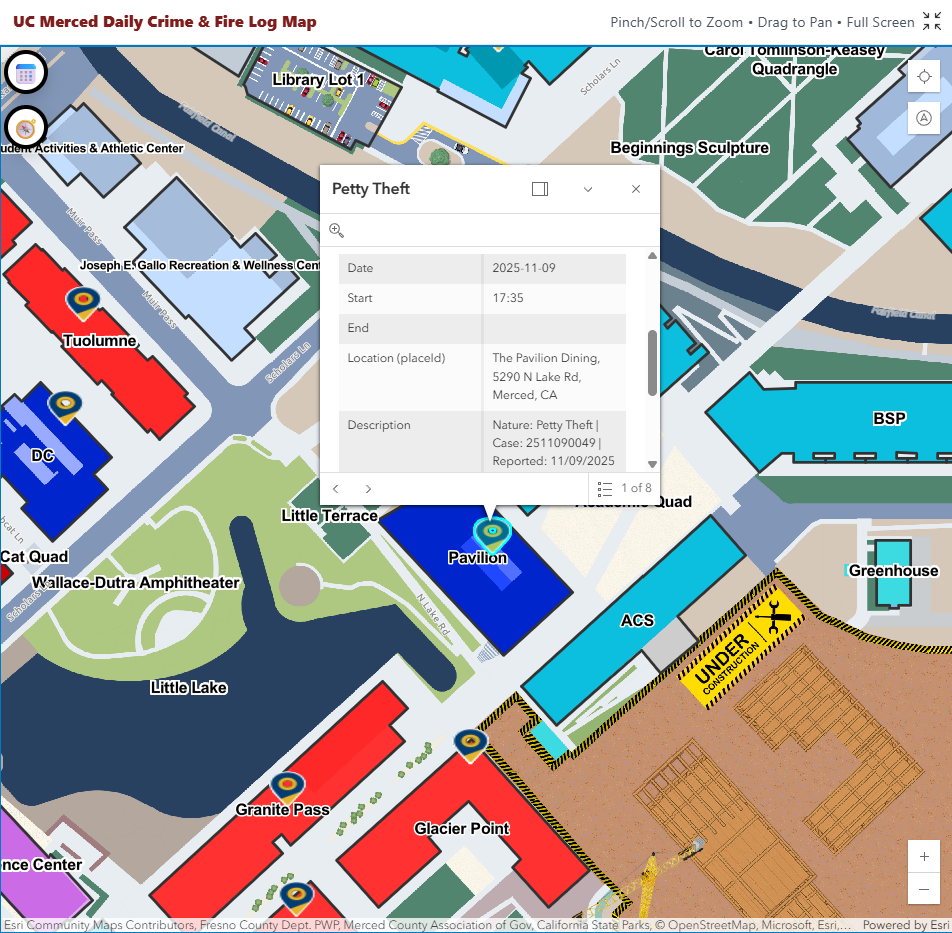Select the compass icon below the calendar
Viewport: 952px width, 933px height.
tap(26, 128)
